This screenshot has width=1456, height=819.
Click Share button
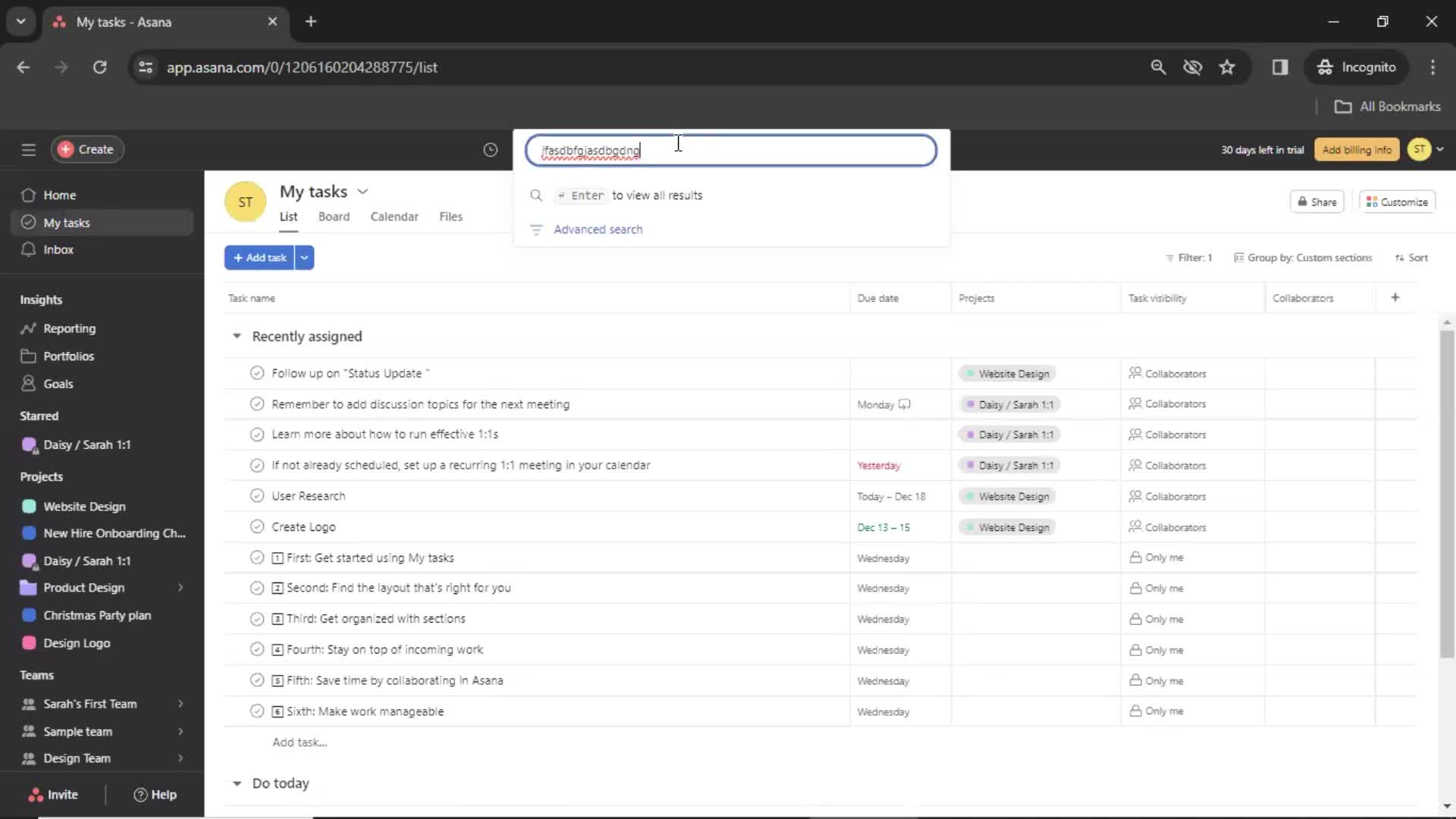[x=1317, y=202]
